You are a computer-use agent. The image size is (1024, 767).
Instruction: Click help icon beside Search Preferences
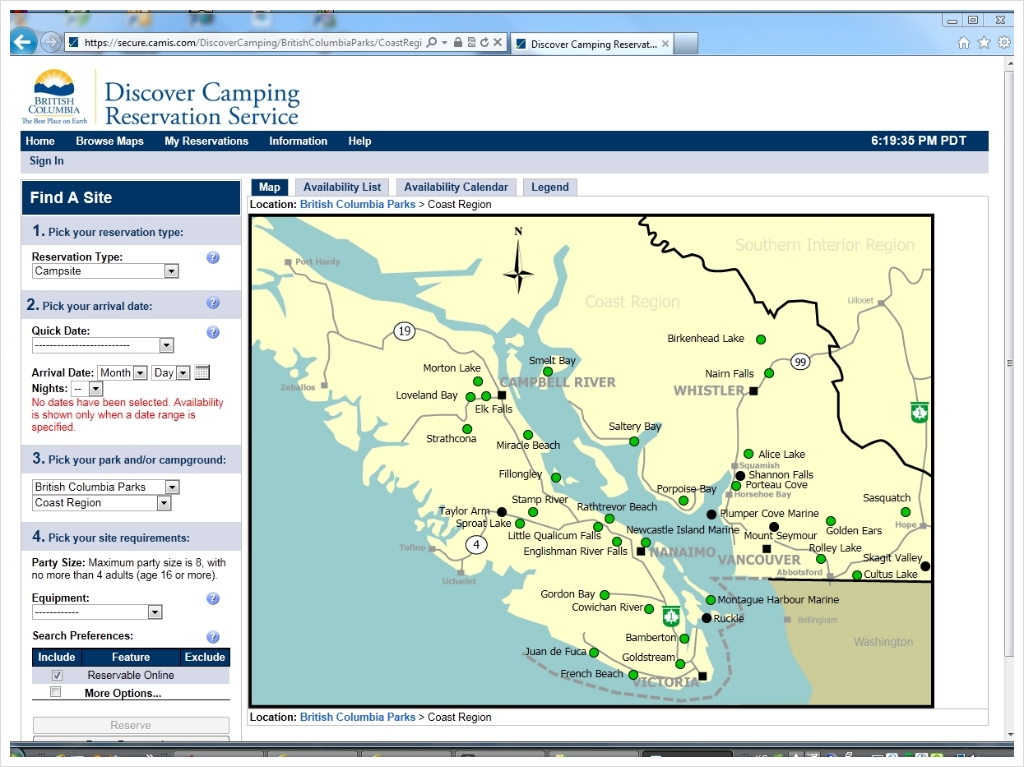point(213,636)
